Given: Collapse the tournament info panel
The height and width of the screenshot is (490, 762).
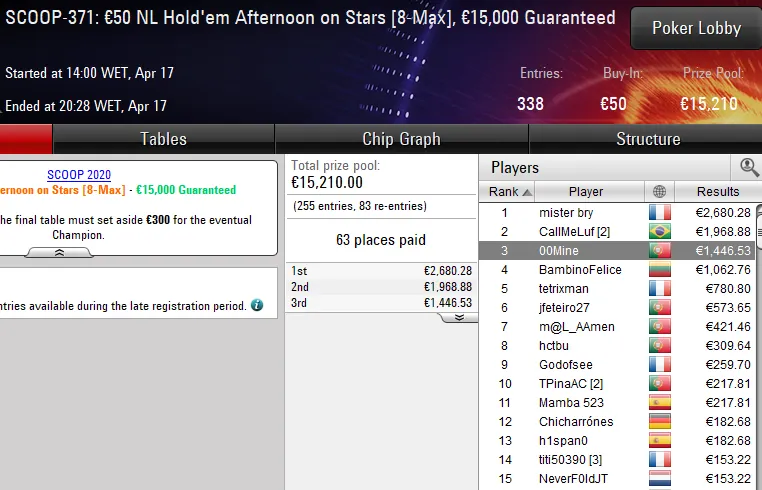Looking at the screenshot, I should (x=59, y=253).
